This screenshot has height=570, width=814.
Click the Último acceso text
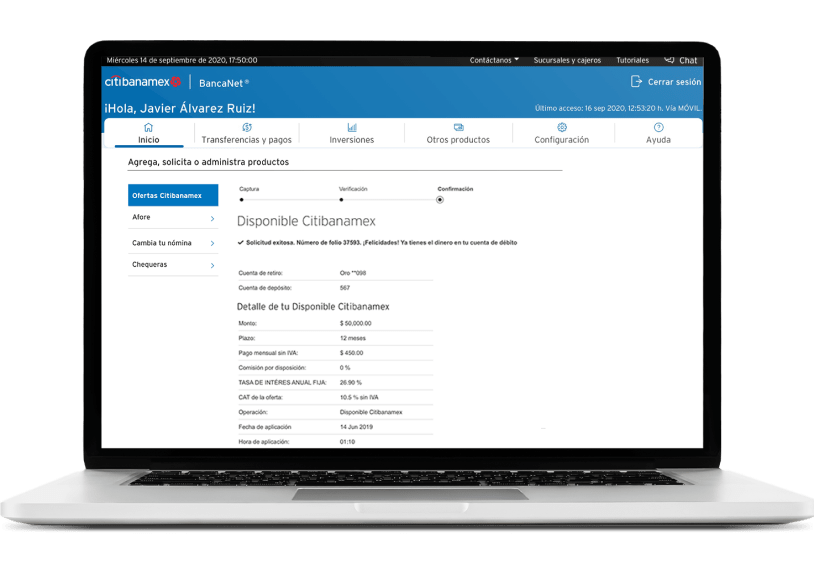[x=618, y=108]
